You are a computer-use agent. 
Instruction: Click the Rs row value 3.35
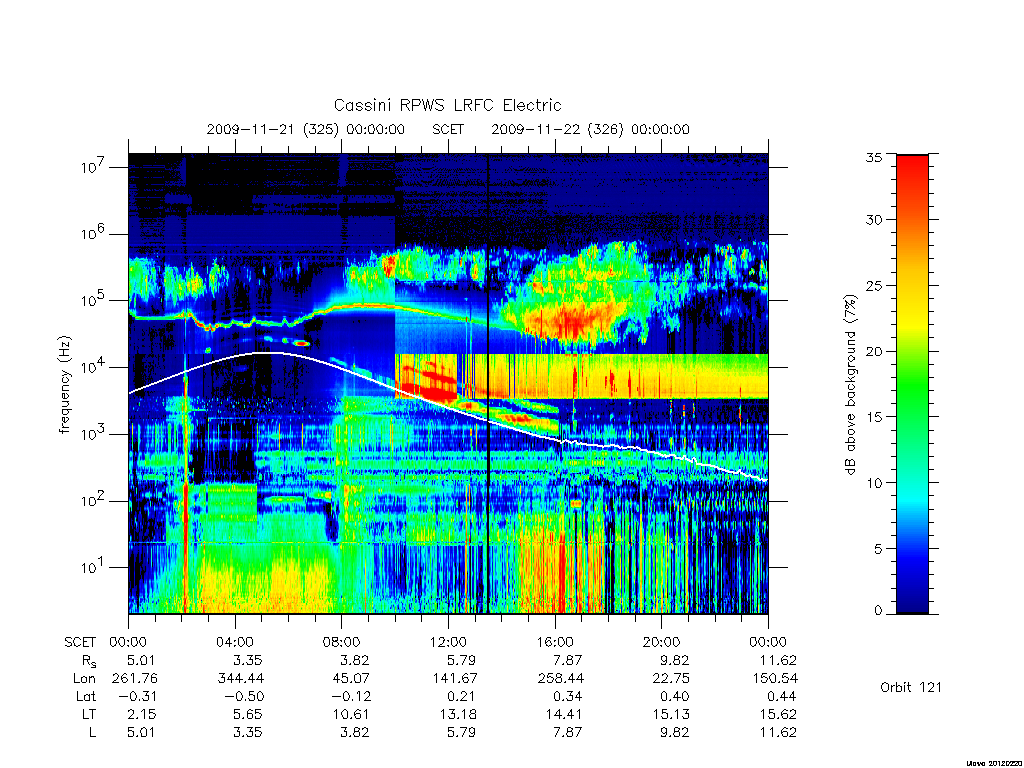(248, 660)
